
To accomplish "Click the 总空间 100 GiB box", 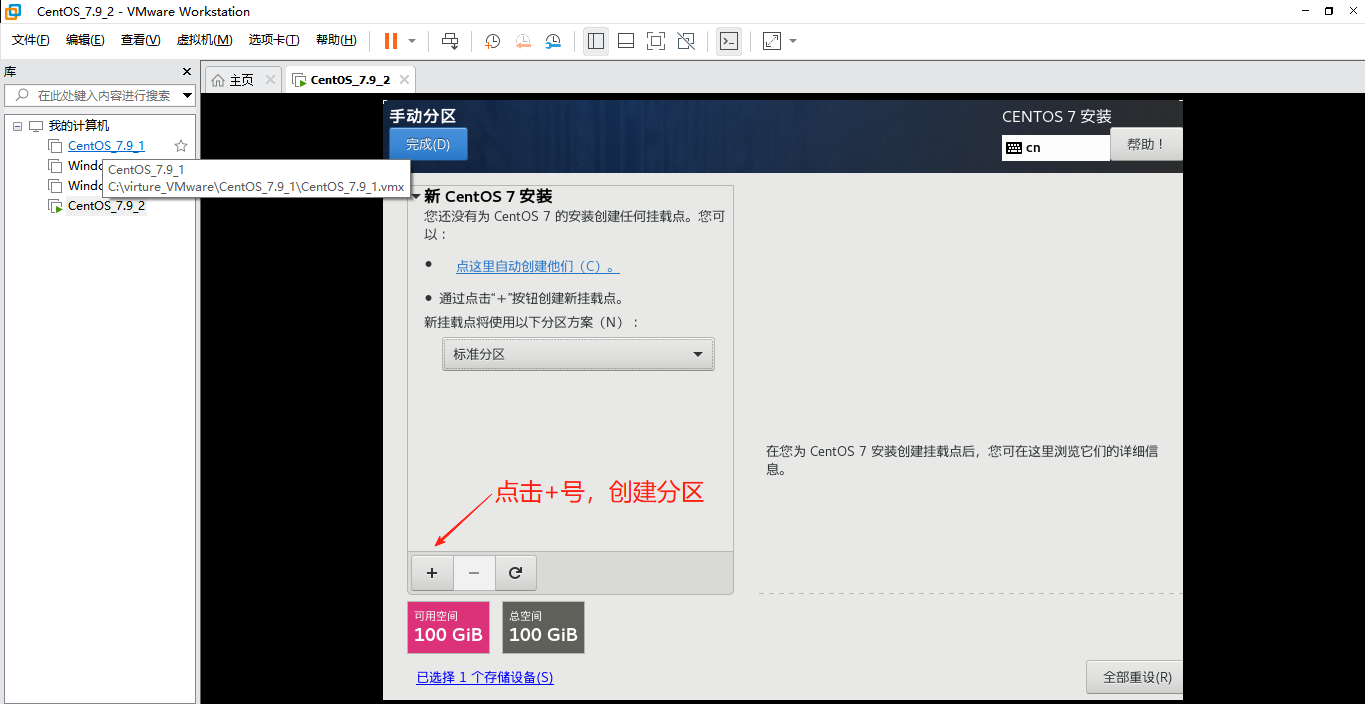I will [x=543, y=627].
